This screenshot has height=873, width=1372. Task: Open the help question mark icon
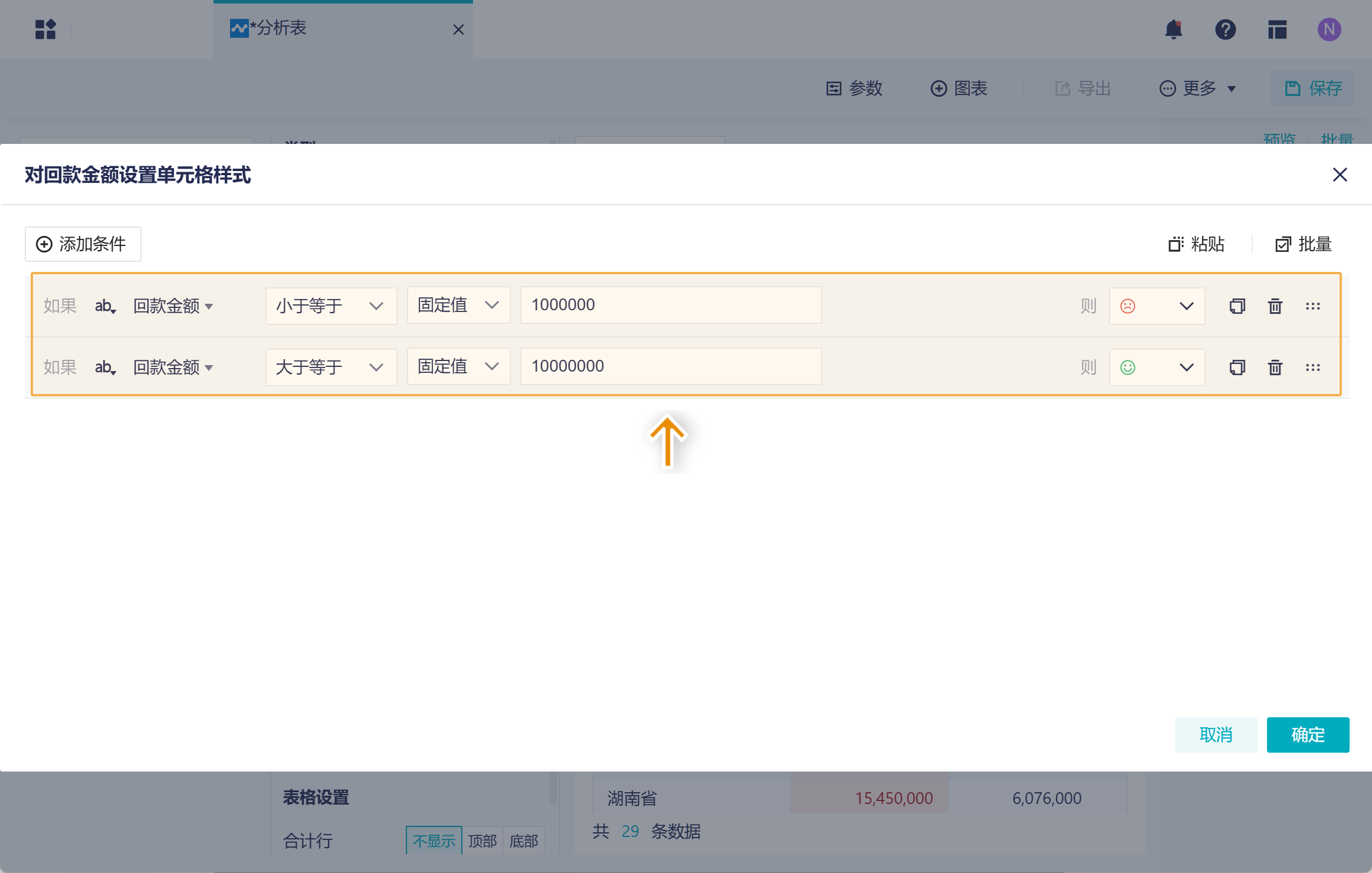[1225, 29]
